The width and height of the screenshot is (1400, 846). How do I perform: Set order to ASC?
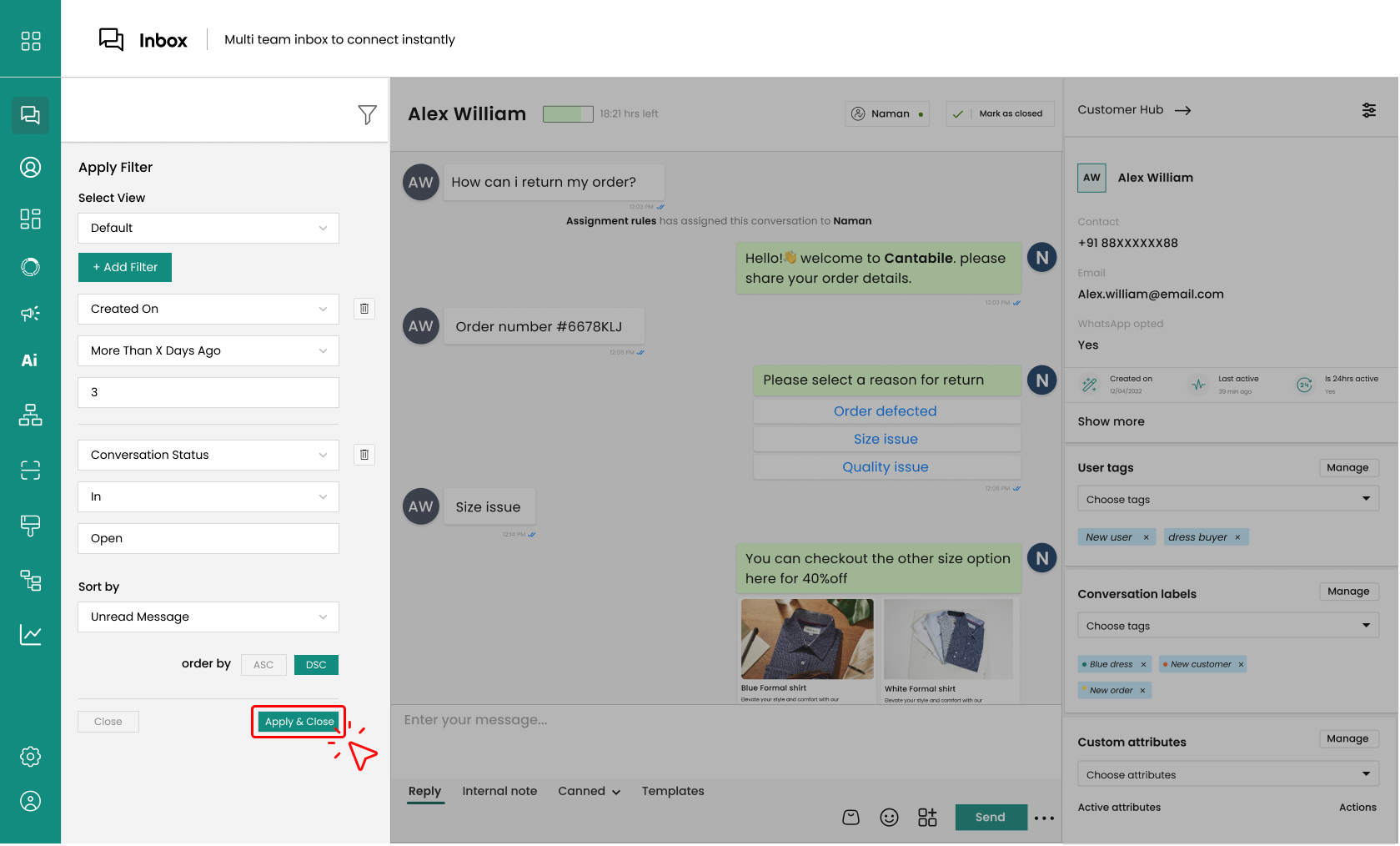[263, 665]
